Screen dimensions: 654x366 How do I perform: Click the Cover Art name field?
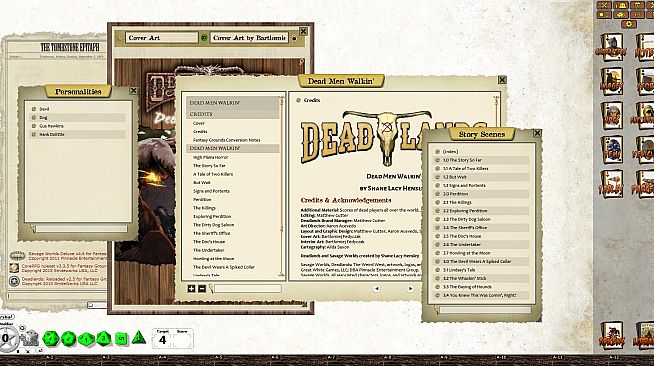(161, 38)
